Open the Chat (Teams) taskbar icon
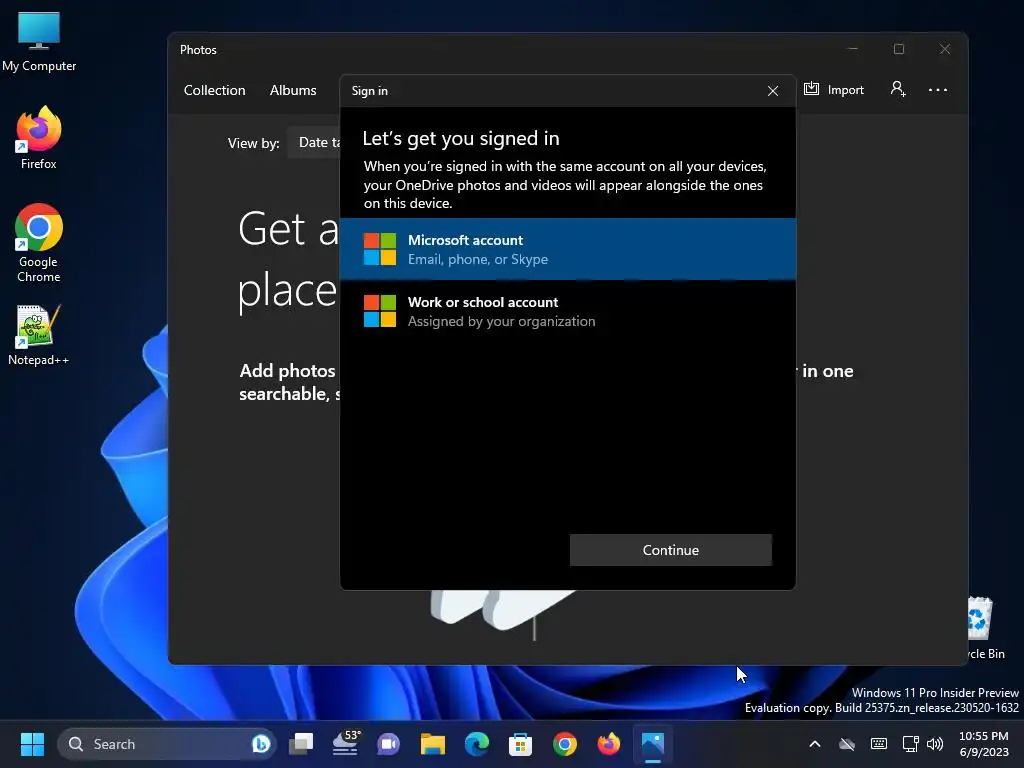The image size is (1024, 768). 389,744
